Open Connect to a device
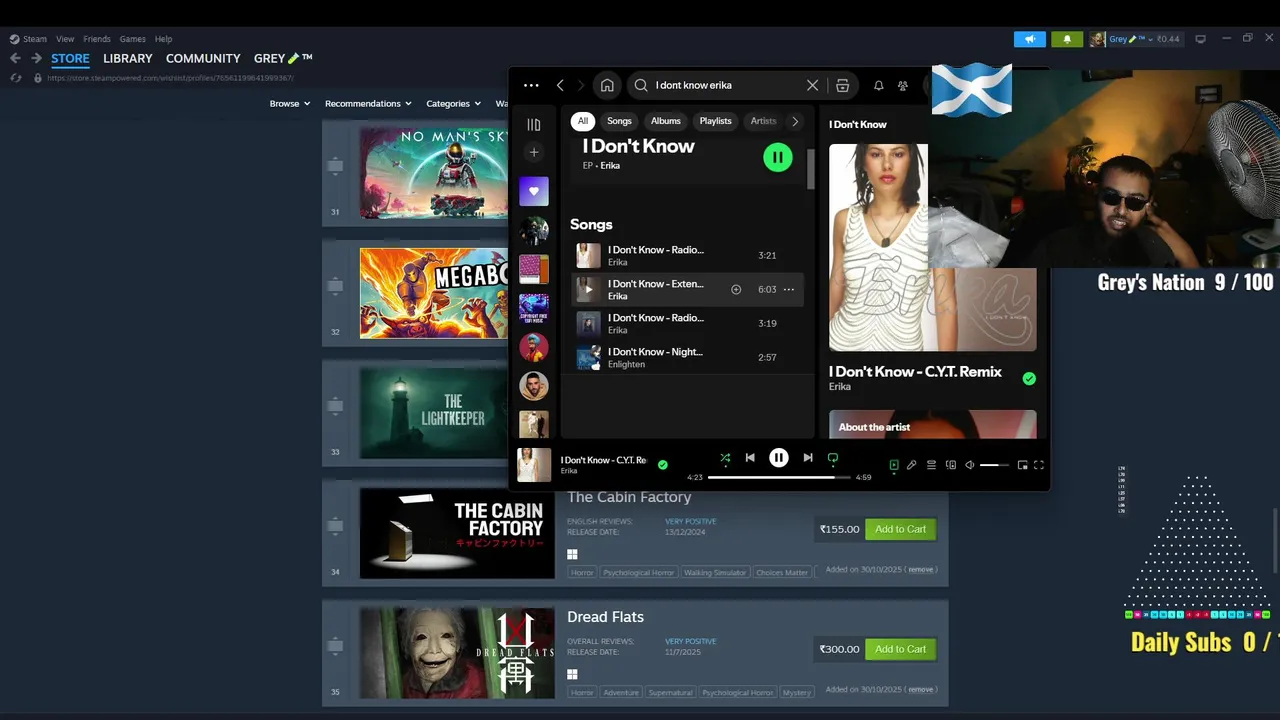The height and width of the screenshot is (720, 1280). [951, 465]
